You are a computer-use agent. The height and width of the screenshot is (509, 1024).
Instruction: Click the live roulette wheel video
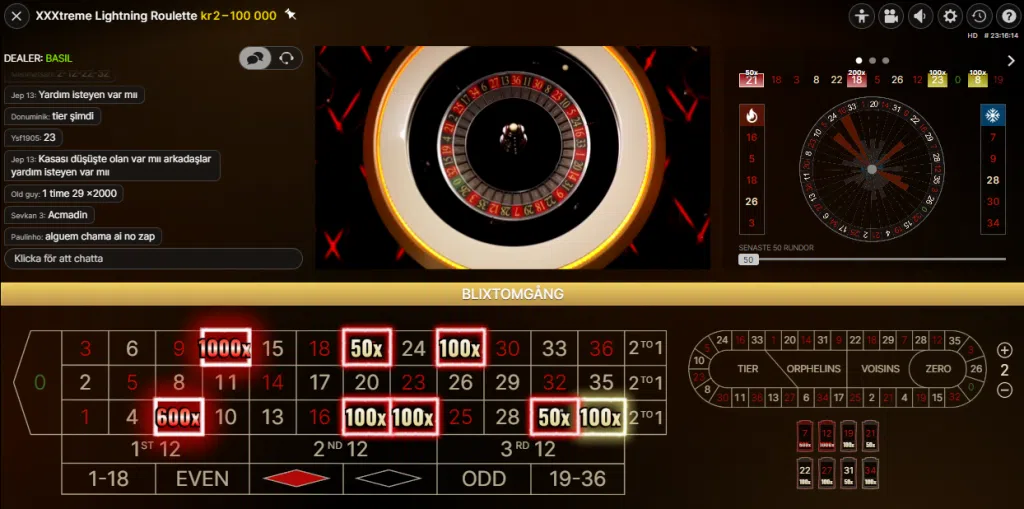(x=513, y=157)
